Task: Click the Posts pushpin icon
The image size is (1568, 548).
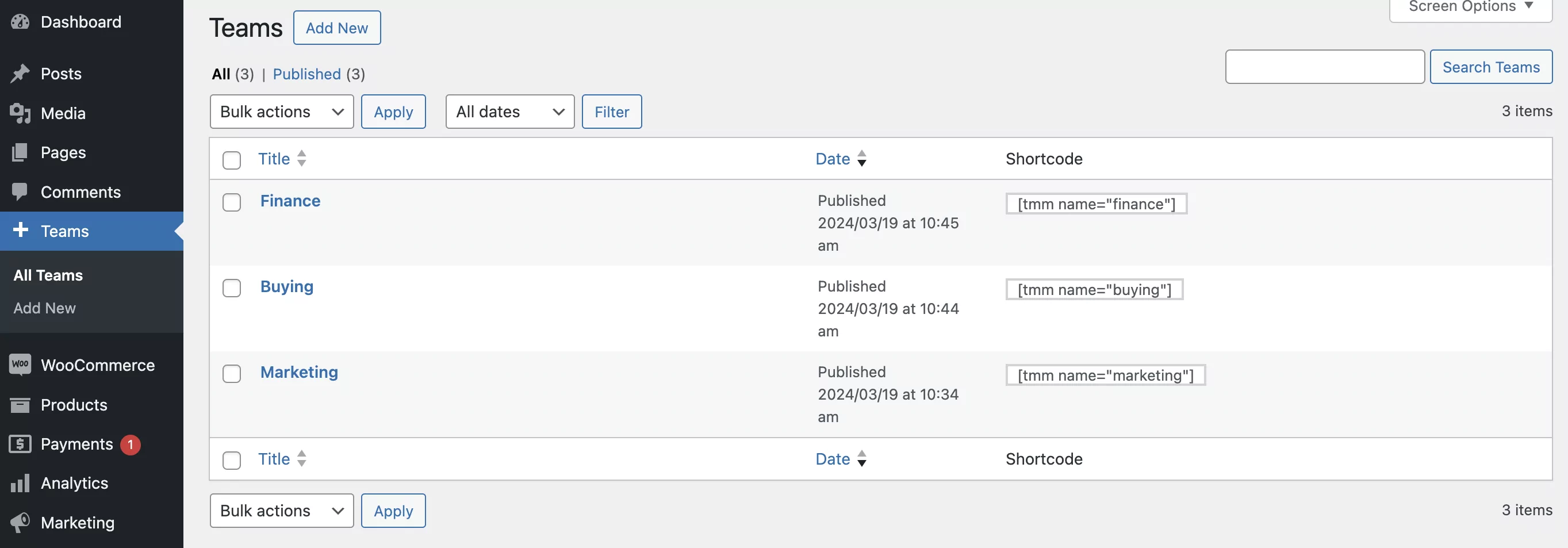Action: click(20, 74)
